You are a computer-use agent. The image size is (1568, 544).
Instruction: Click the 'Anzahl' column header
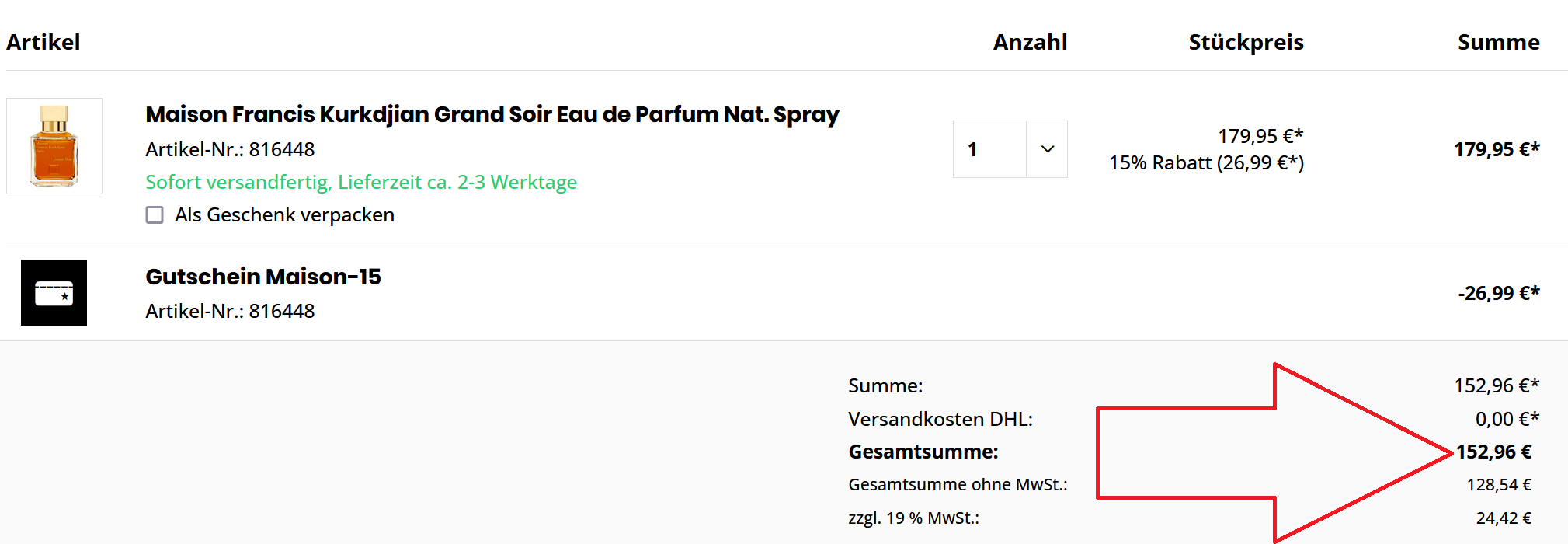click(x=1030, y=42)
